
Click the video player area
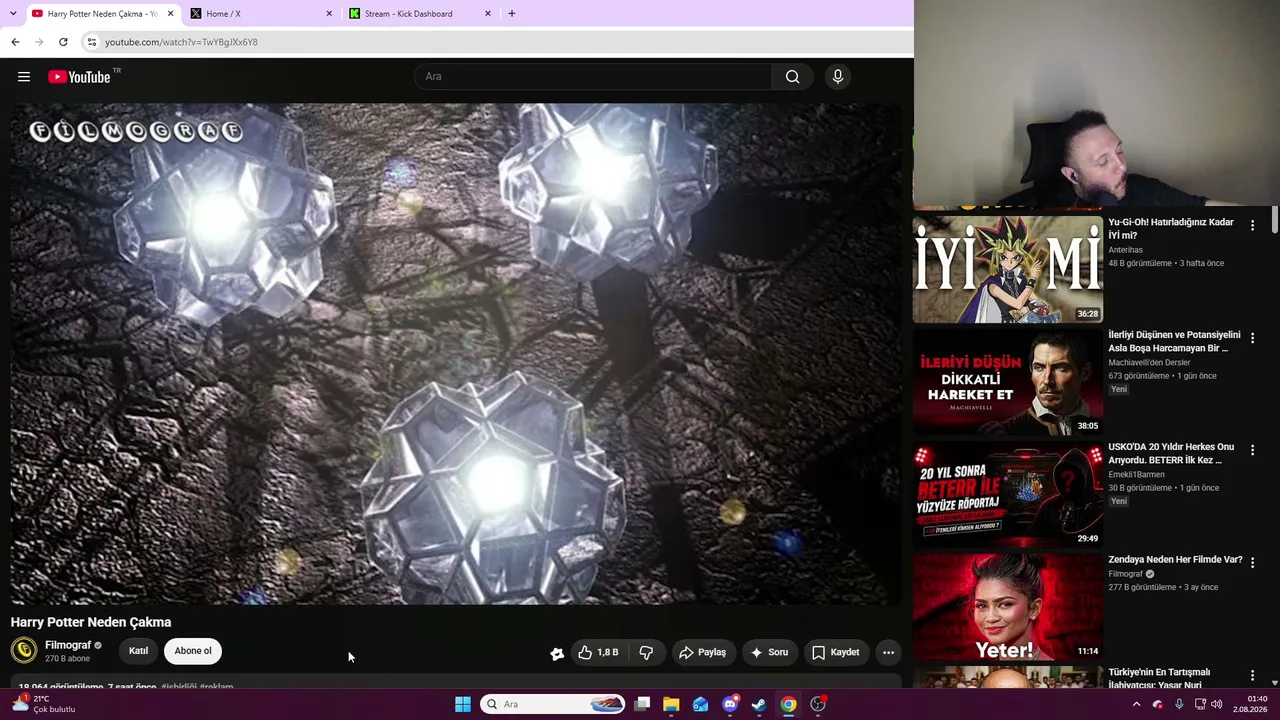click(456, 354)
